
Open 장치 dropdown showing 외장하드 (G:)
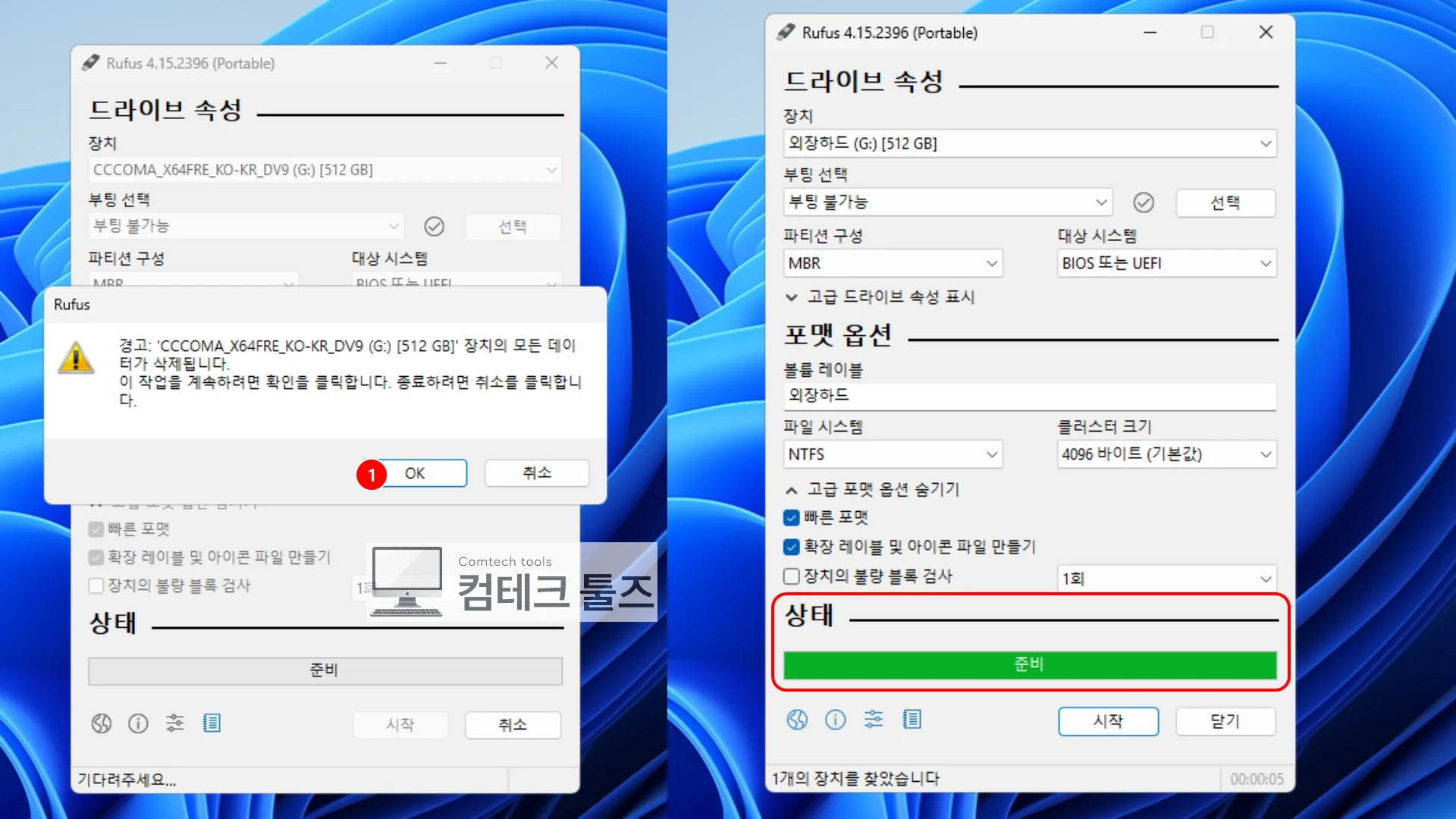point(1030,143)
